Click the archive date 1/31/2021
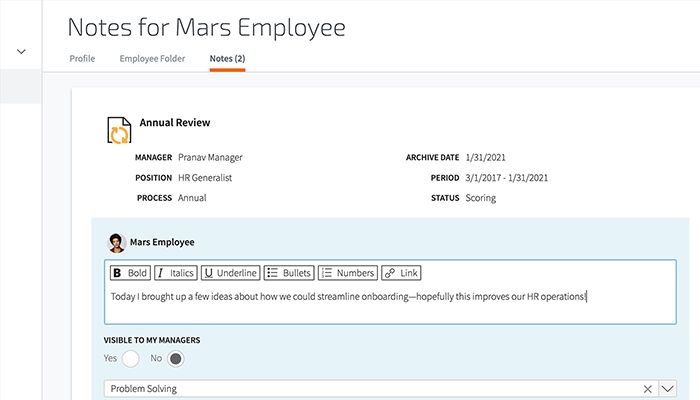Viewport: 700px width, 400px height. click(x=485, y=158)
